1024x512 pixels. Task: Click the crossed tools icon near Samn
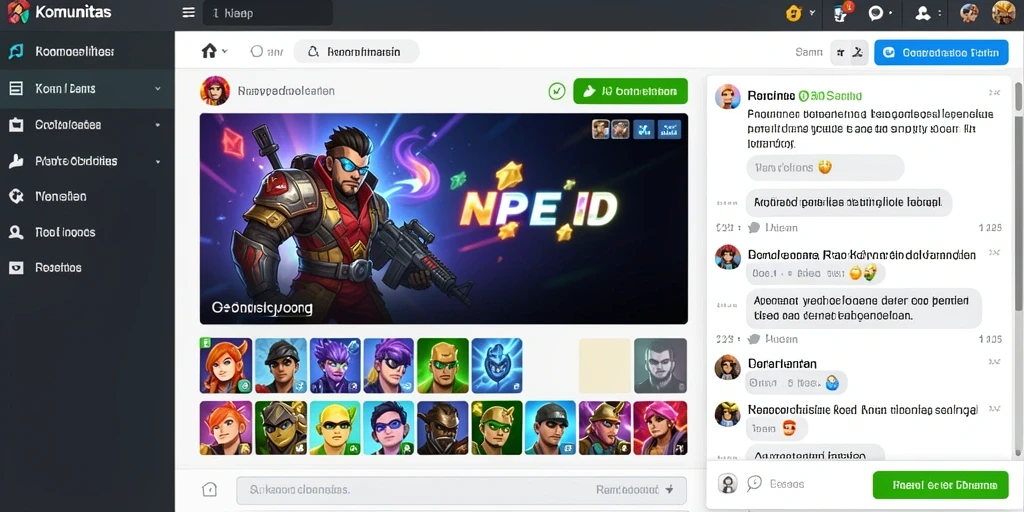pos(859,52)
